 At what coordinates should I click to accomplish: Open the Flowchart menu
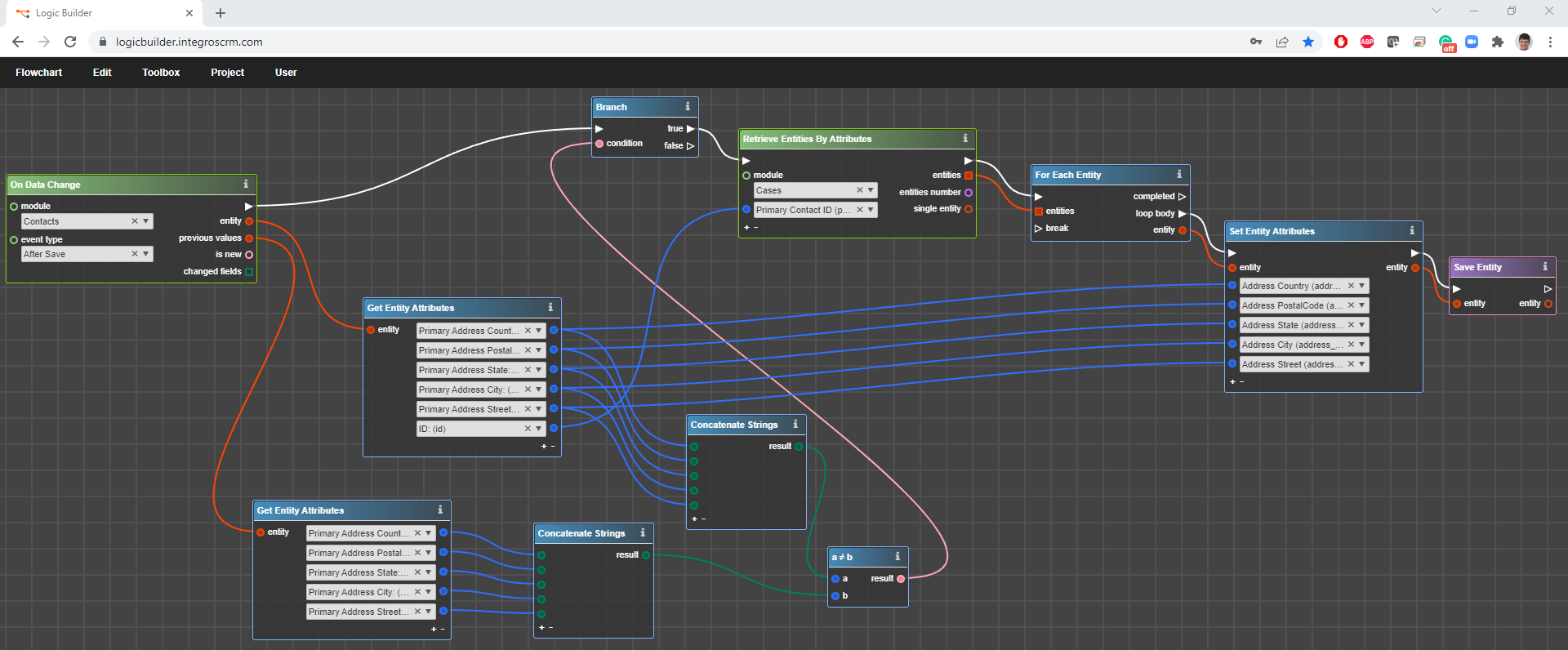click(x=38, y=73)
